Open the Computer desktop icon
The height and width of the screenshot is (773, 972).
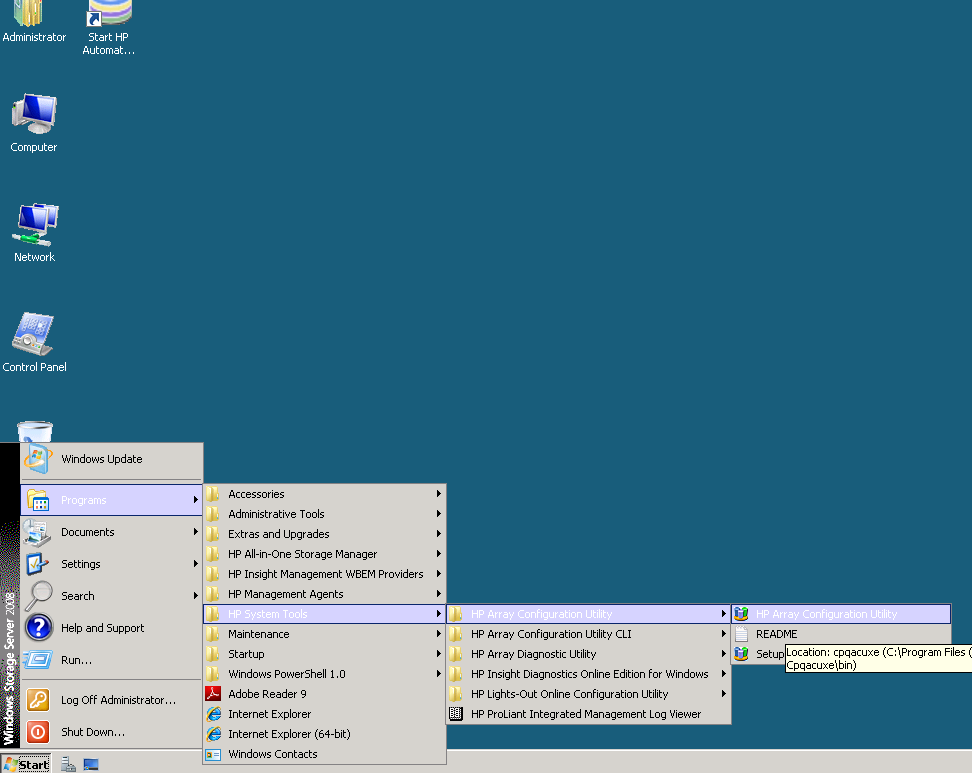click(34, 113)
